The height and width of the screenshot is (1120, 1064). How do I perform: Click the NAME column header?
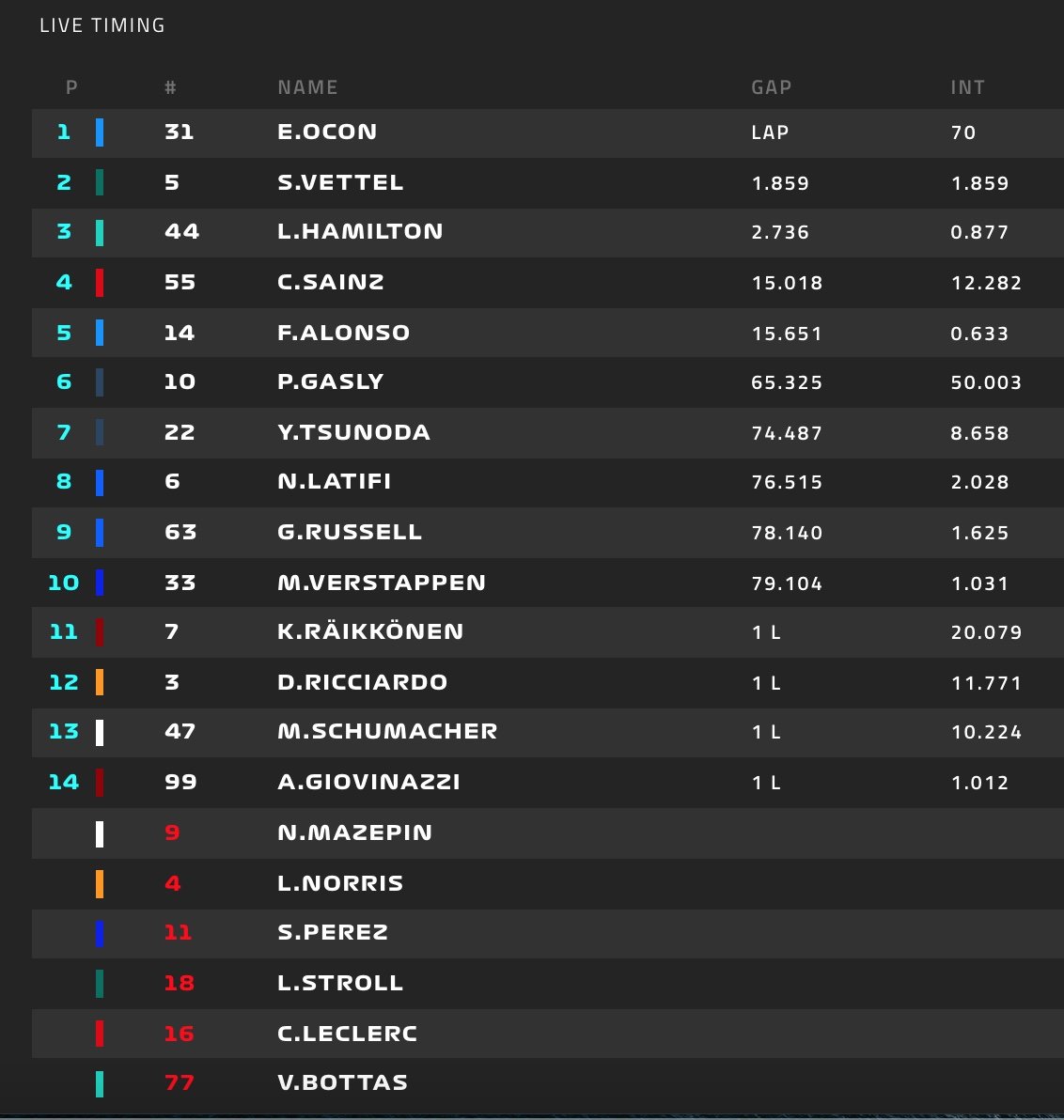click(x=307, y=87)
